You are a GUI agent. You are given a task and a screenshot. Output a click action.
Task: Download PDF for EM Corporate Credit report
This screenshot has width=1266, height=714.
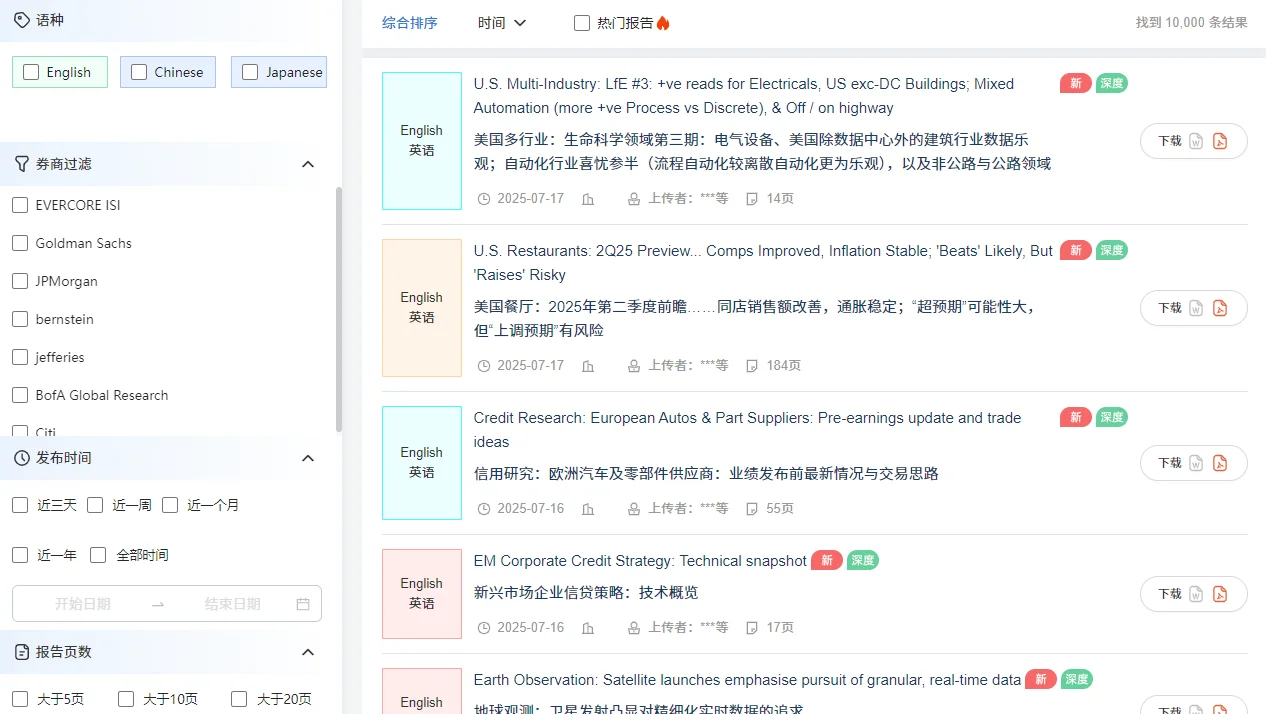1220,594
